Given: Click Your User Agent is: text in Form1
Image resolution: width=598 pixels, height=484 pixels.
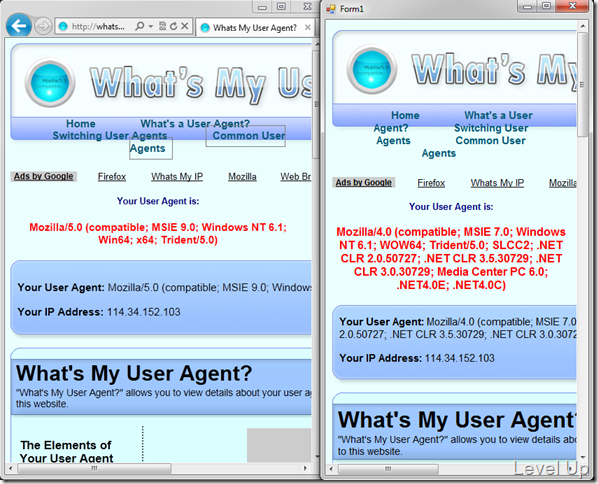Looking at the screenshot, I should pyautogui.click(x=451, y=207).
